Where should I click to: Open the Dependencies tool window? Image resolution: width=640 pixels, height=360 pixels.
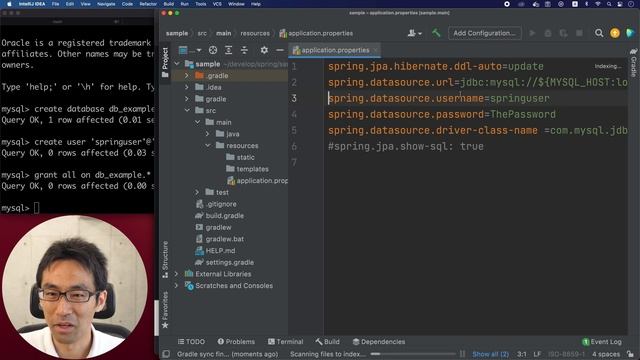tap(379, 342)
